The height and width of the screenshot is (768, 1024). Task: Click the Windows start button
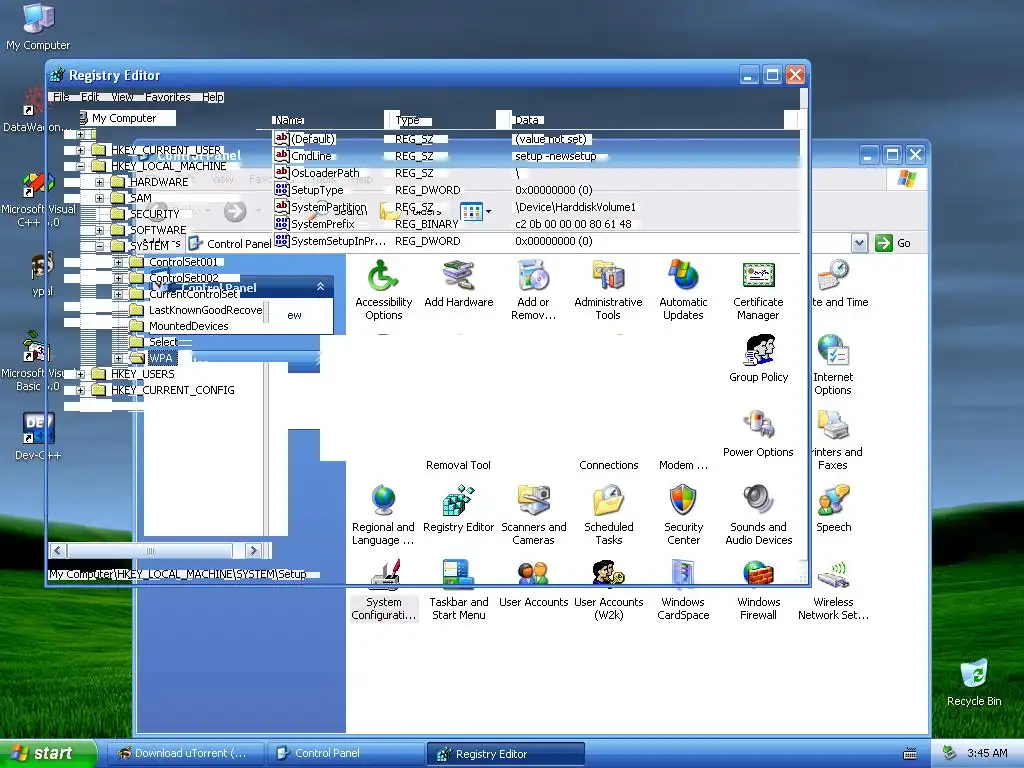click(47, 754)
